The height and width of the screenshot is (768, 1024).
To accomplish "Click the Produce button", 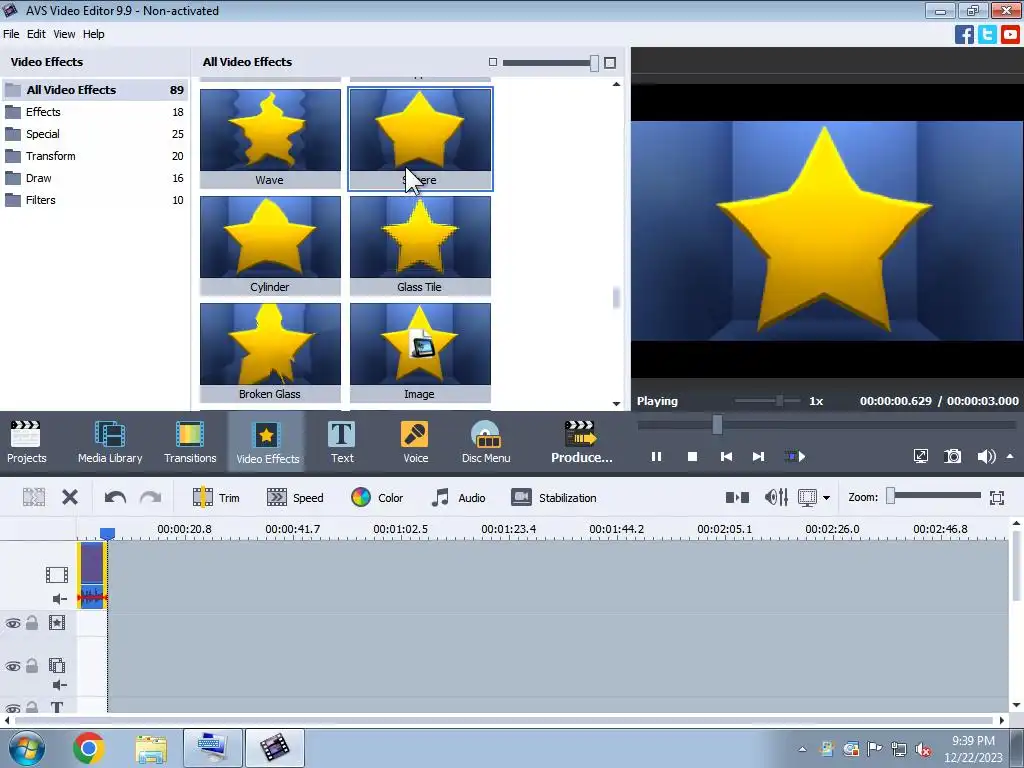I will [581, 442].
